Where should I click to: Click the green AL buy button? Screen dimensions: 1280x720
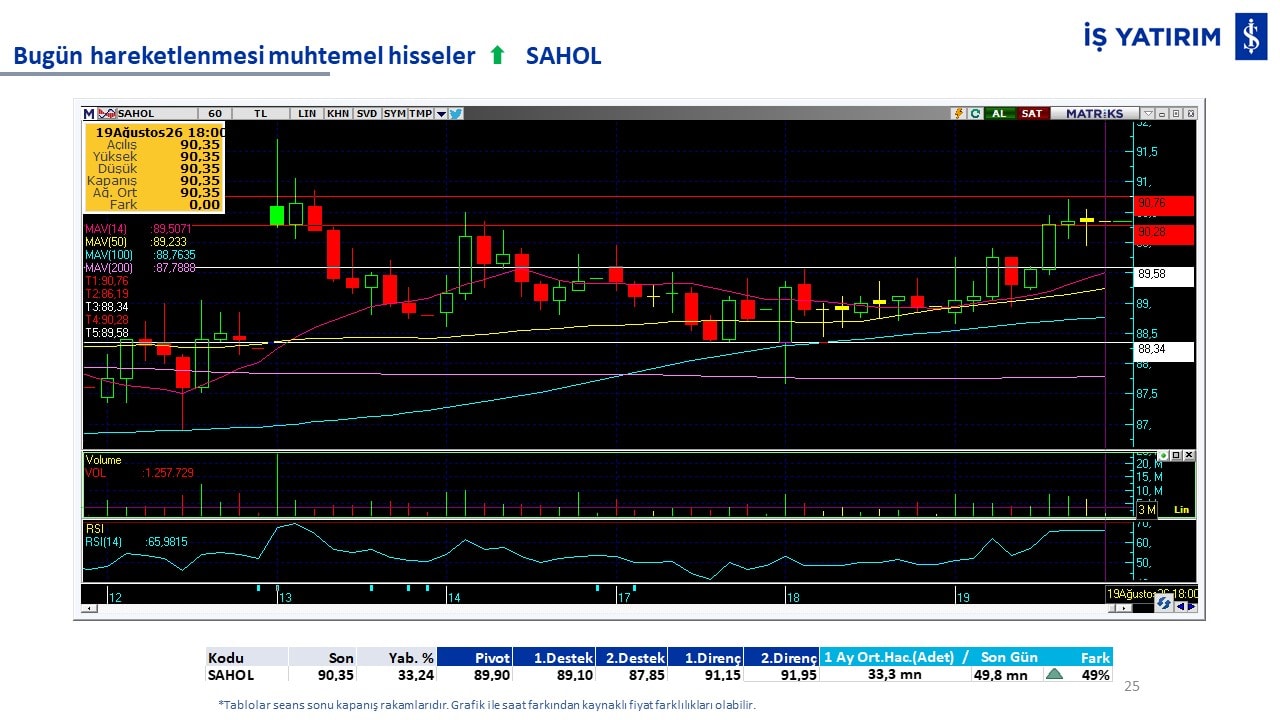pos(999,114)
